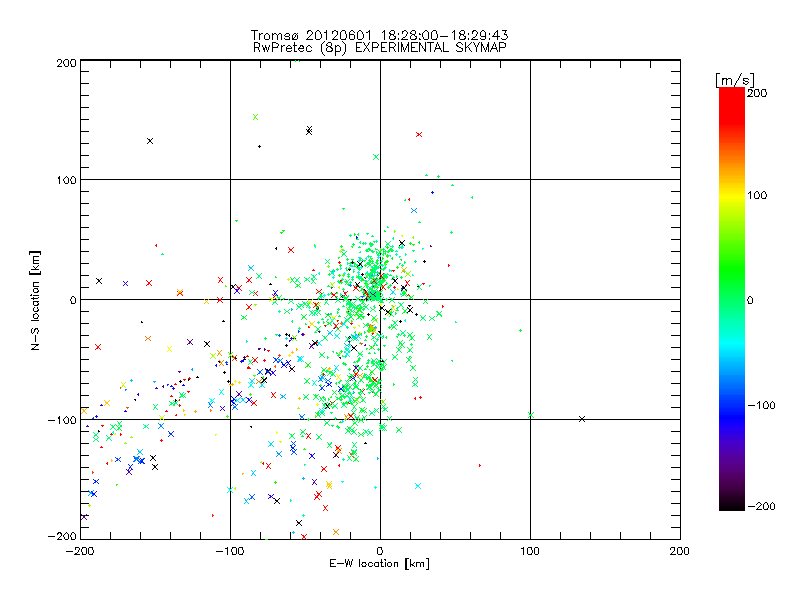Click the y-axis tick label -200

(62, 536)
